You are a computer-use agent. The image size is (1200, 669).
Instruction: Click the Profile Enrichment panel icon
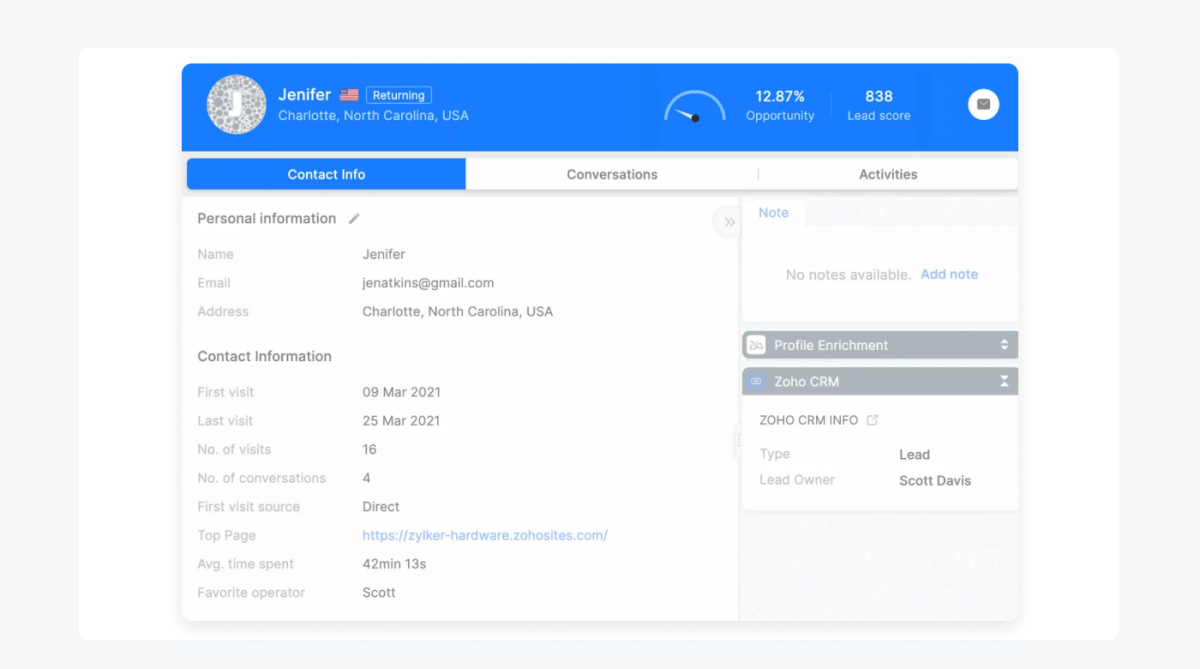757,344
